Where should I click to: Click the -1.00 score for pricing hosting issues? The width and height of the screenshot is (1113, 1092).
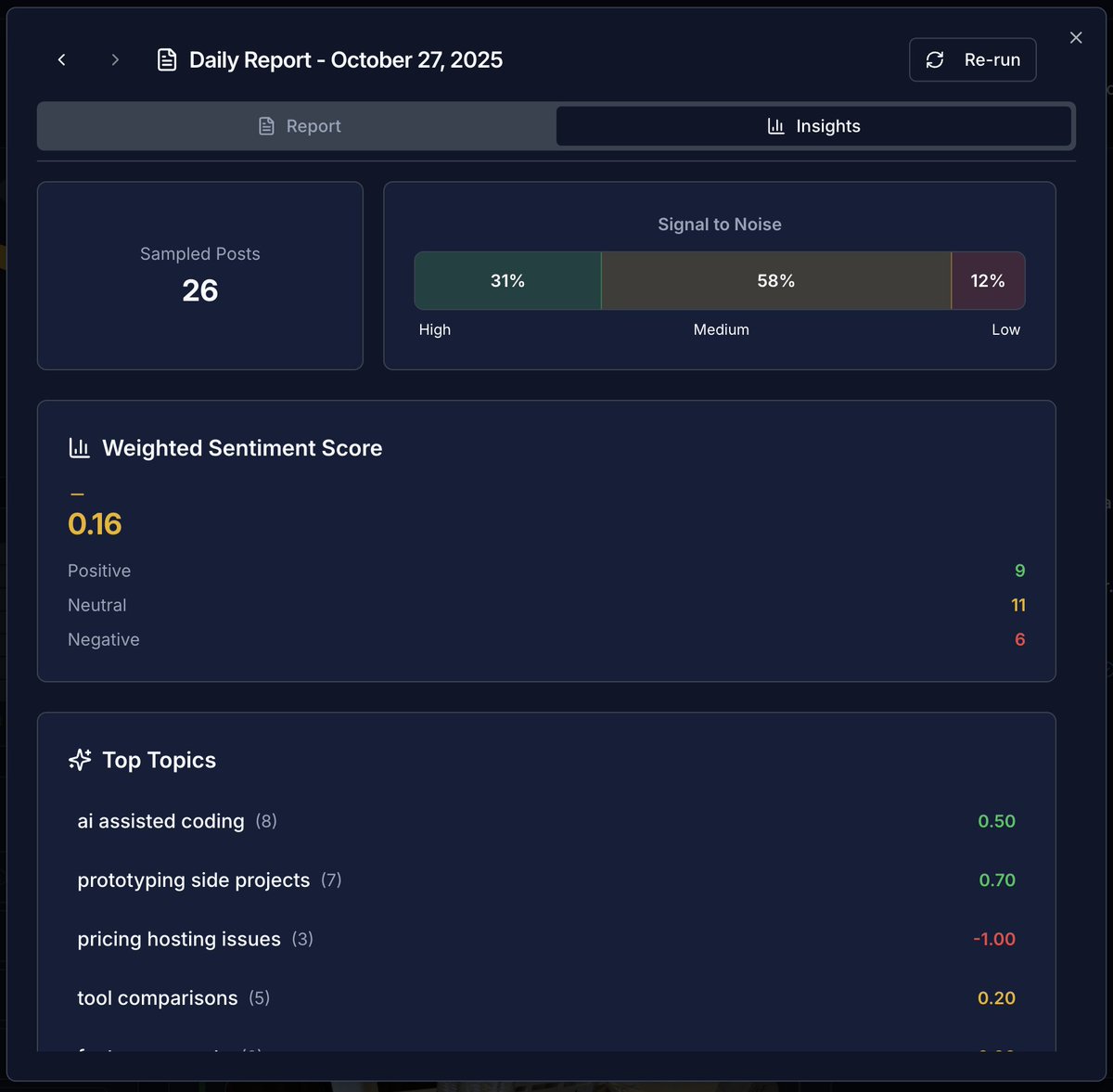point(994,939)
